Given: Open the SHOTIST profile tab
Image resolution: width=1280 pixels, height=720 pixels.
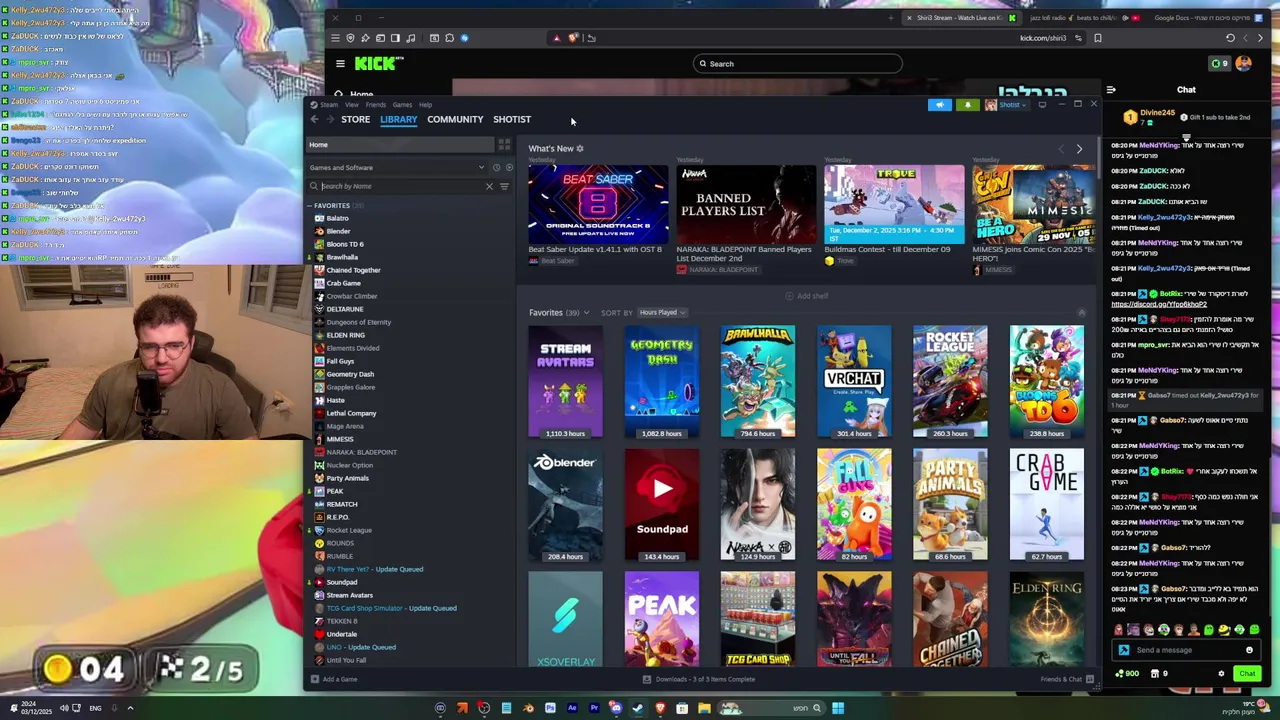Looking at the screenshot, I should 512,120.
